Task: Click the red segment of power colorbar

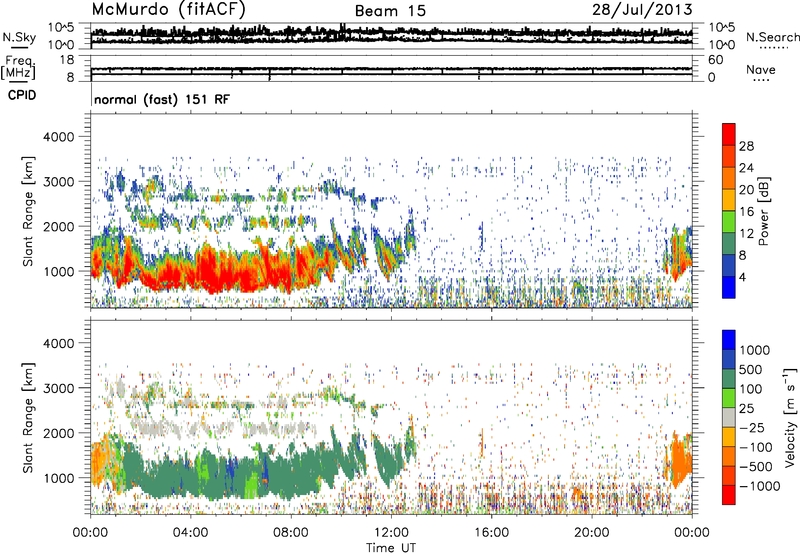Action: point(729,135)
